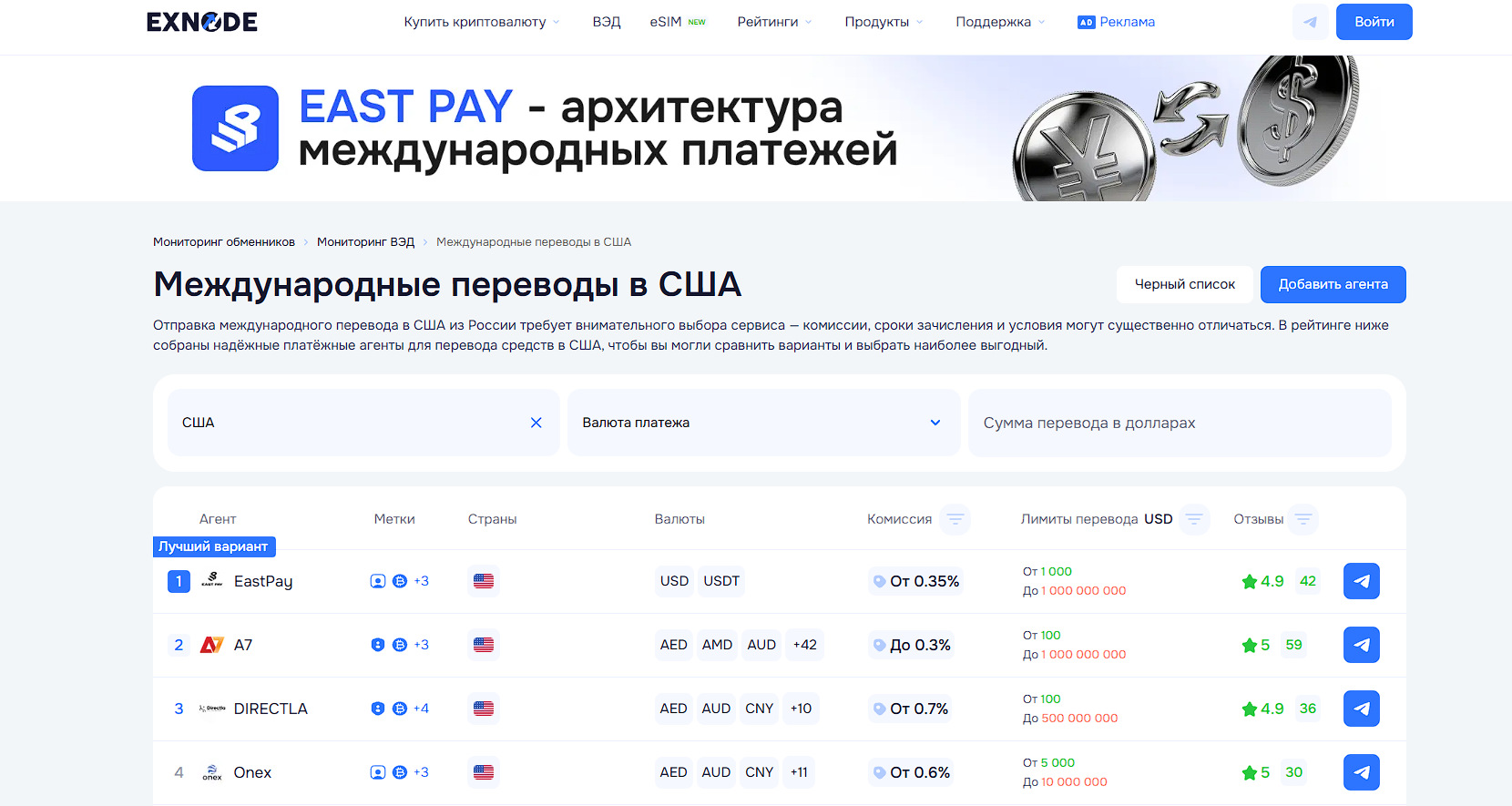Click the От 5 000 limit for Onex

1048,763
